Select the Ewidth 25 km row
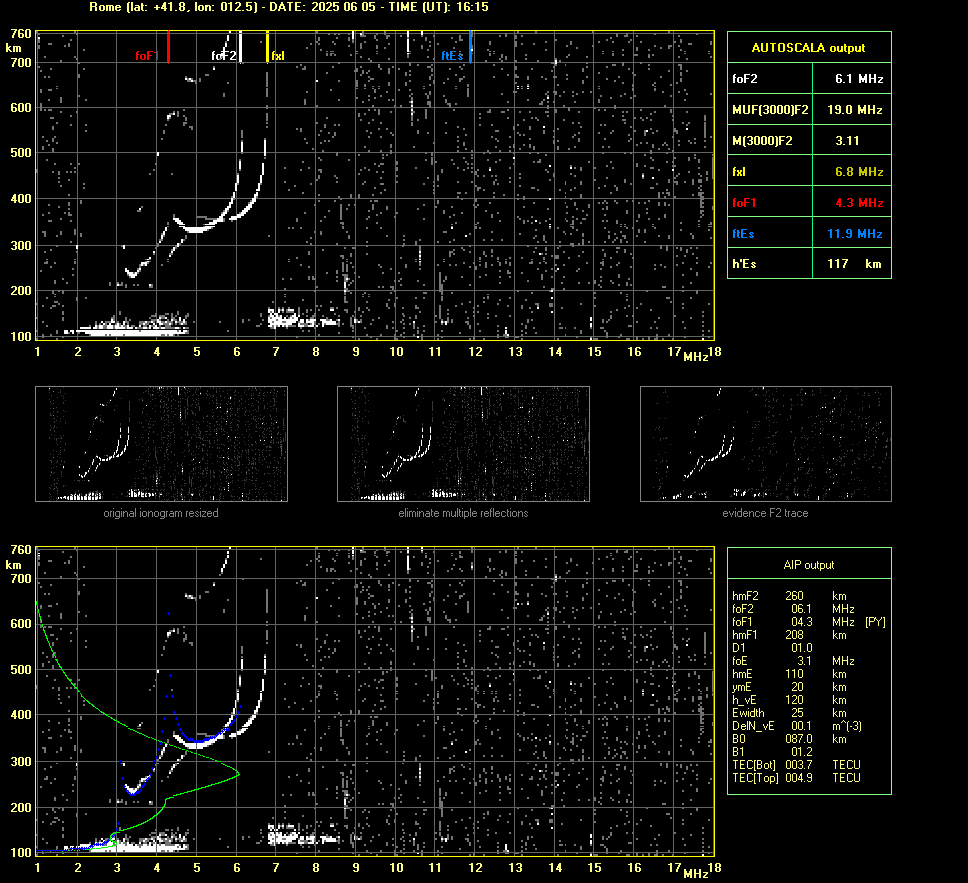This screenshot has width=968, height=883. pyautogui.click(x=789, y=713)
